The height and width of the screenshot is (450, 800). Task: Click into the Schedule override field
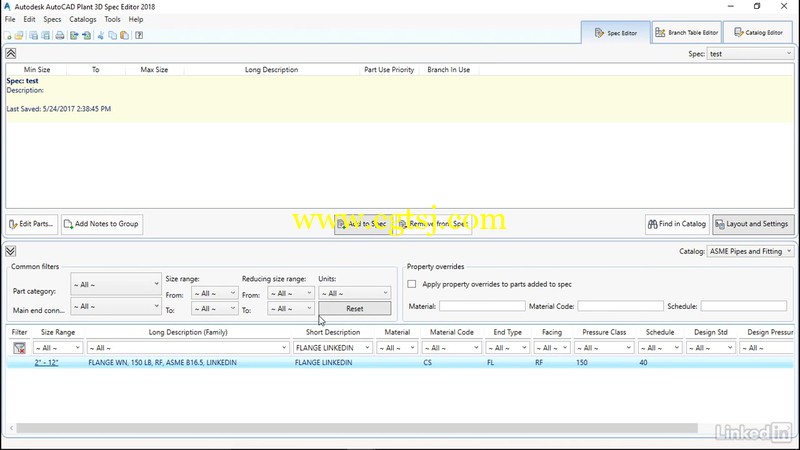743,306
